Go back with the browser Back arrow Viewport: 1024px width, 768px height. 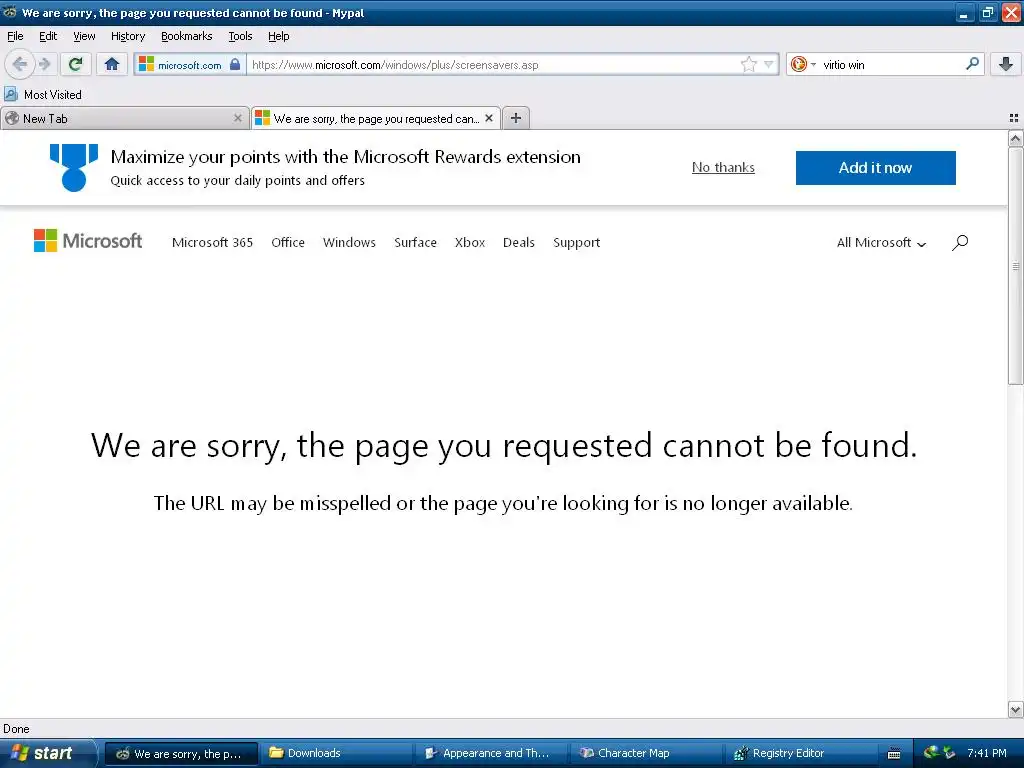click(20, 64)
